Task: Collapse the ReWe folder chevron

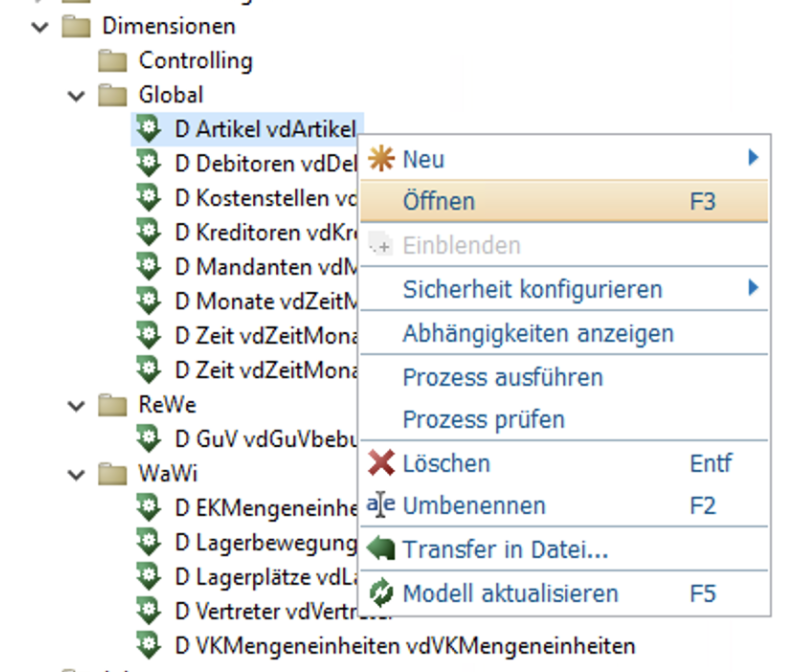Action: point(76,405)
